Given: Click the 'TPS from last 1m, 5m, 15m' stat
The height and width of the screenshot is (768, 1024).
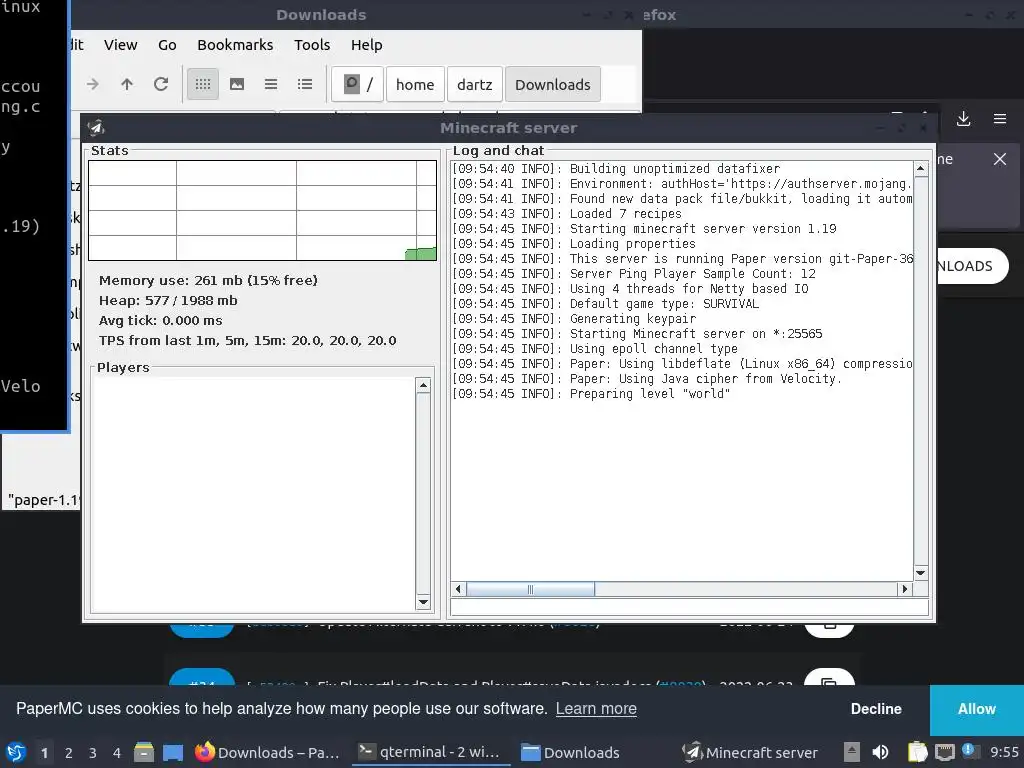Looking at the screenshot, I should point(248,340).
